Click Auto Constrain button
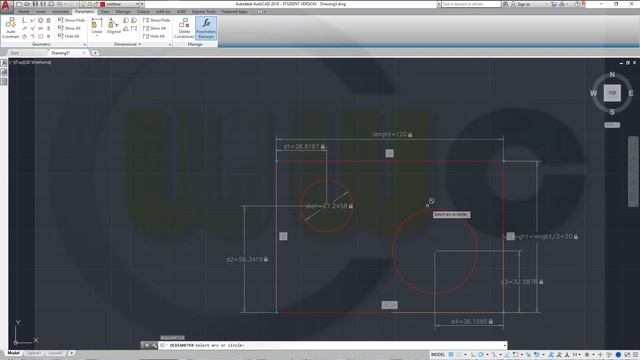This screenshot has width=640, height=360. point(11,28)
